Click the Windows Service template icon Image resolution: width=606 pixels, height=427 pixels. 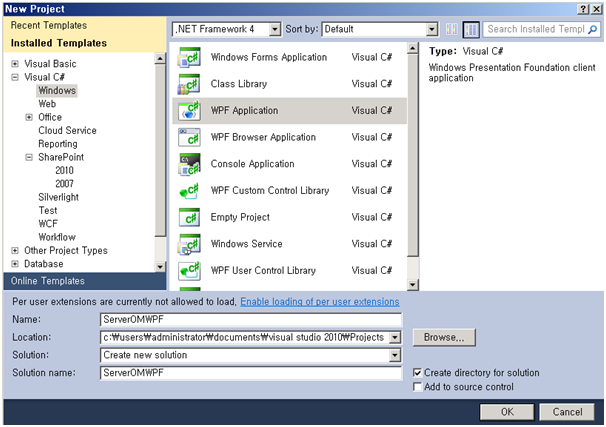pos(189,244)
